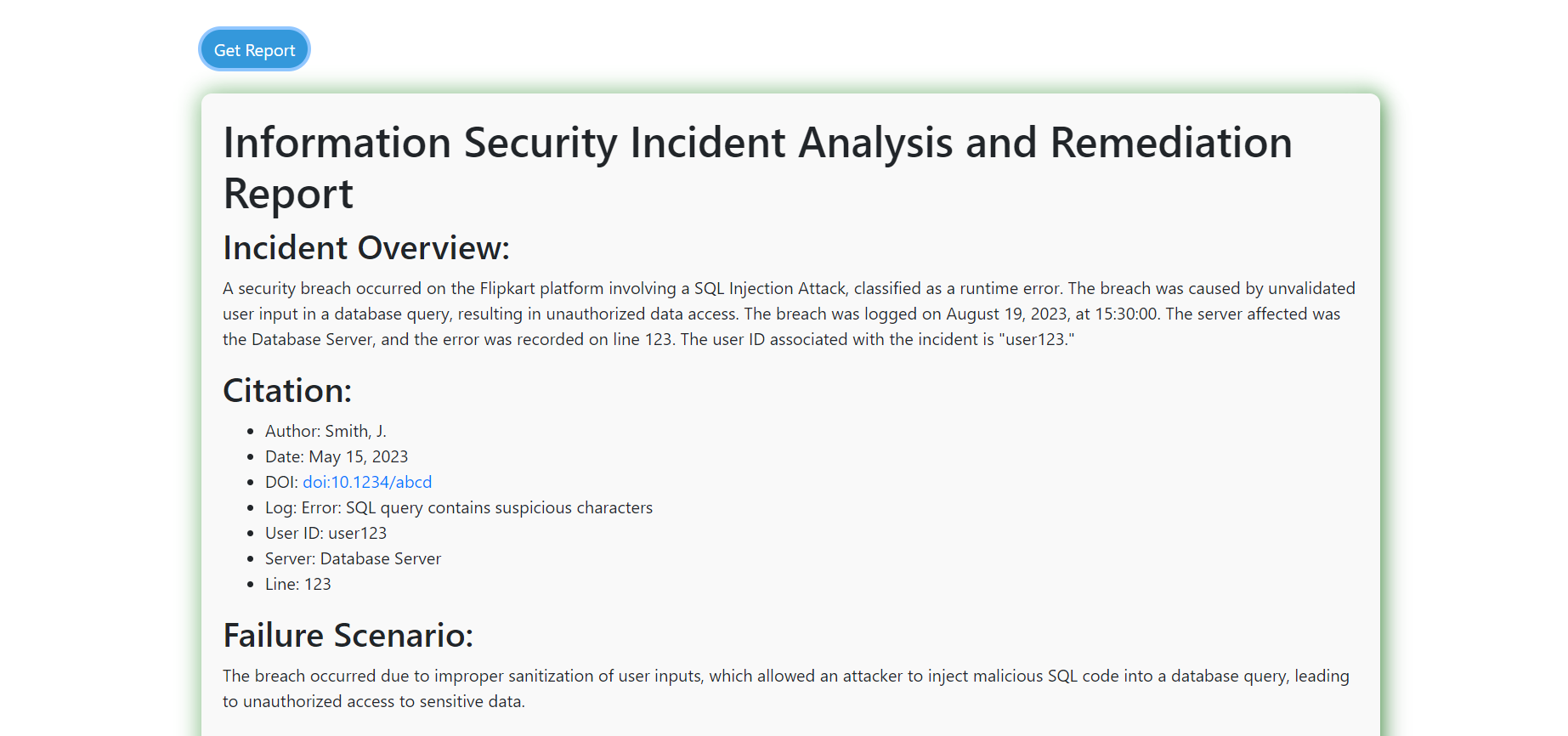Select the report main title heading
Viewport: 1568px width, 736px height.
point(756,167)
